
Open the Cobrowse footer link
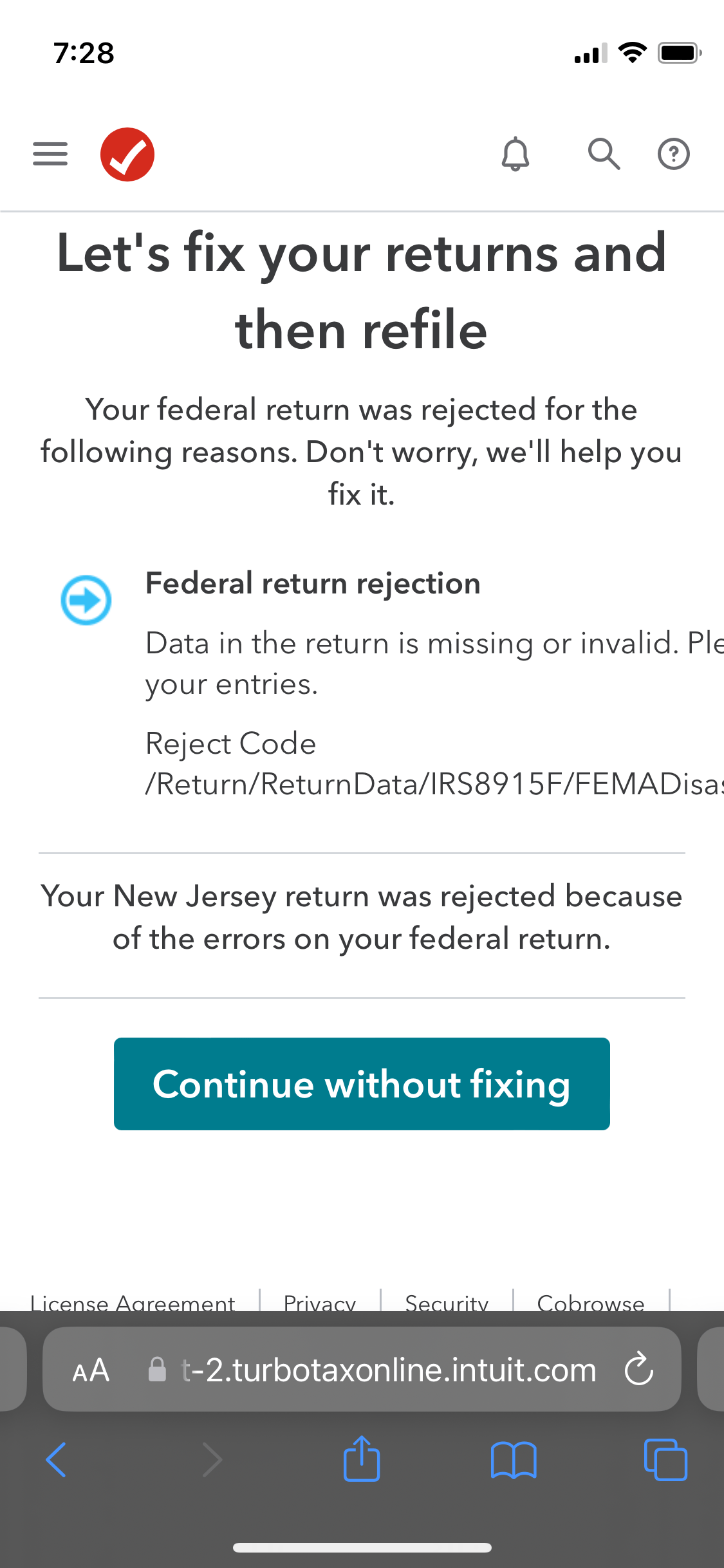591,1302
